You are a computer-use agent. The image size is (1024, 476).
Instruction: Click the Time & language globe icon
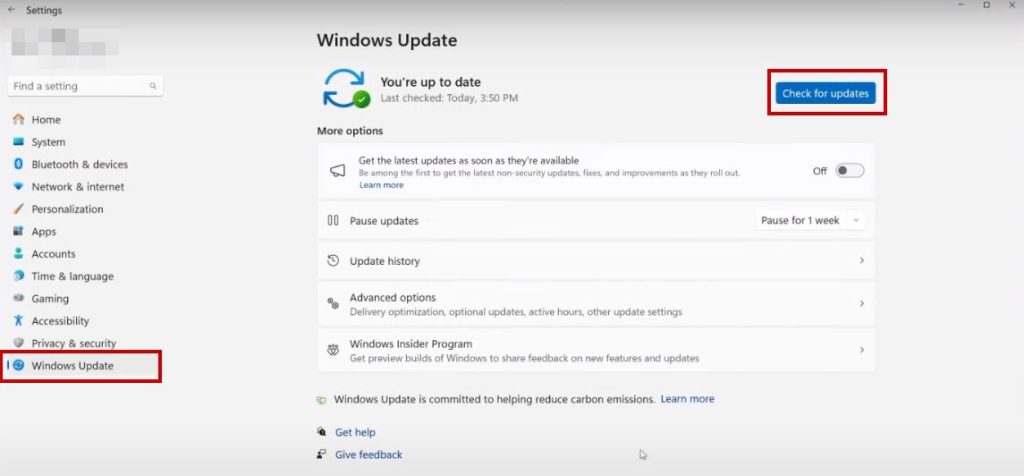[18, 276]
